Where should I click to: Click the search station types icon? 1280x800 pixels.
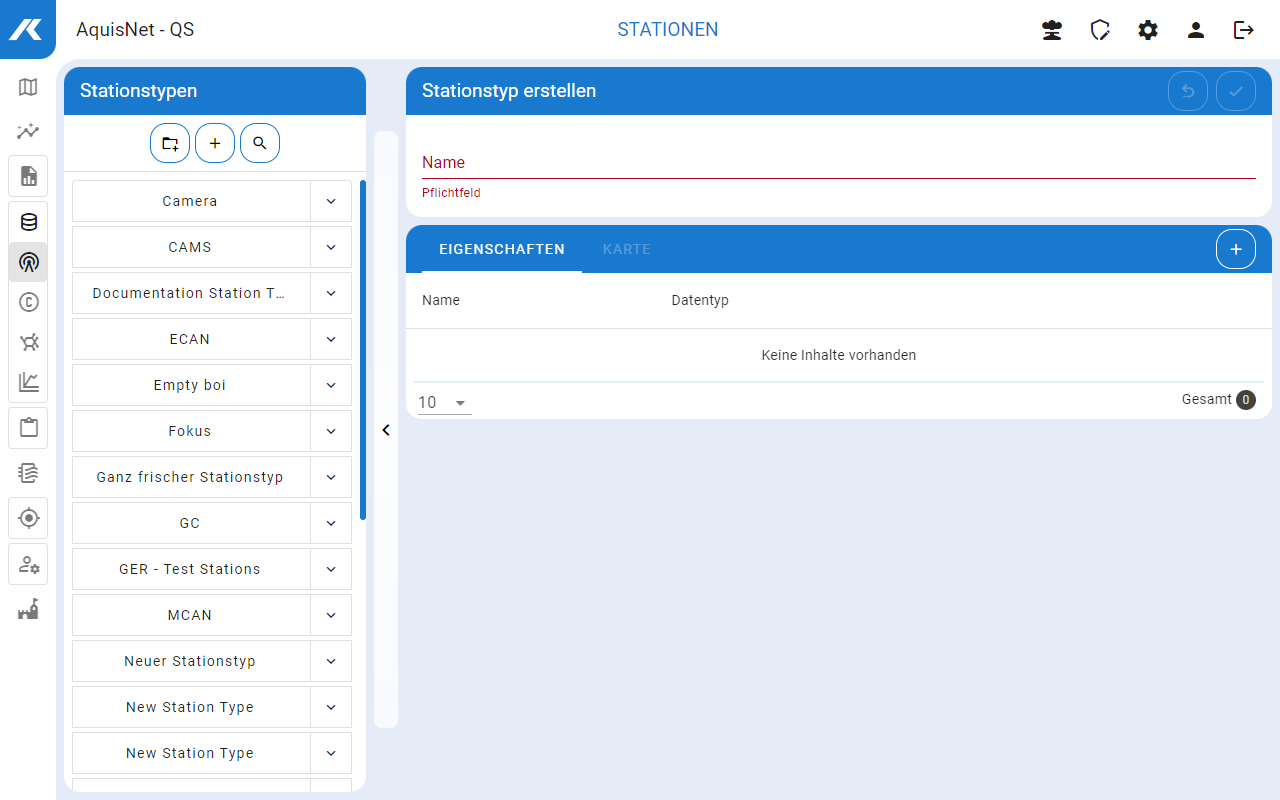tap(260, 144)
